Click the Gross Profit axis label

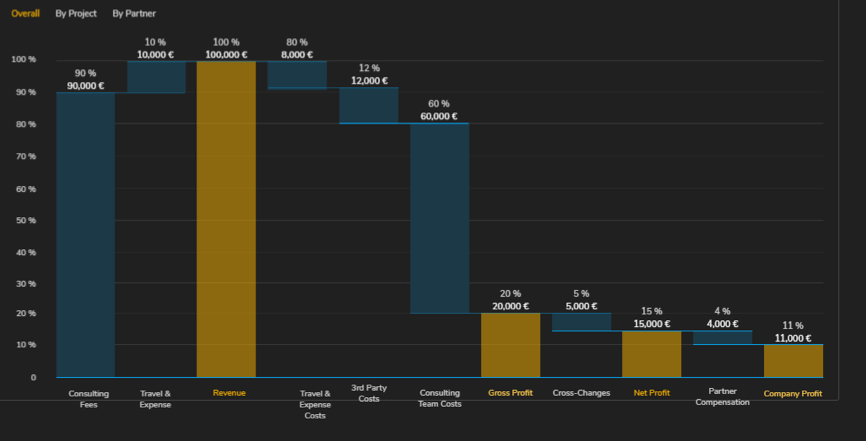pyautogui.click(x=510, y=393)
